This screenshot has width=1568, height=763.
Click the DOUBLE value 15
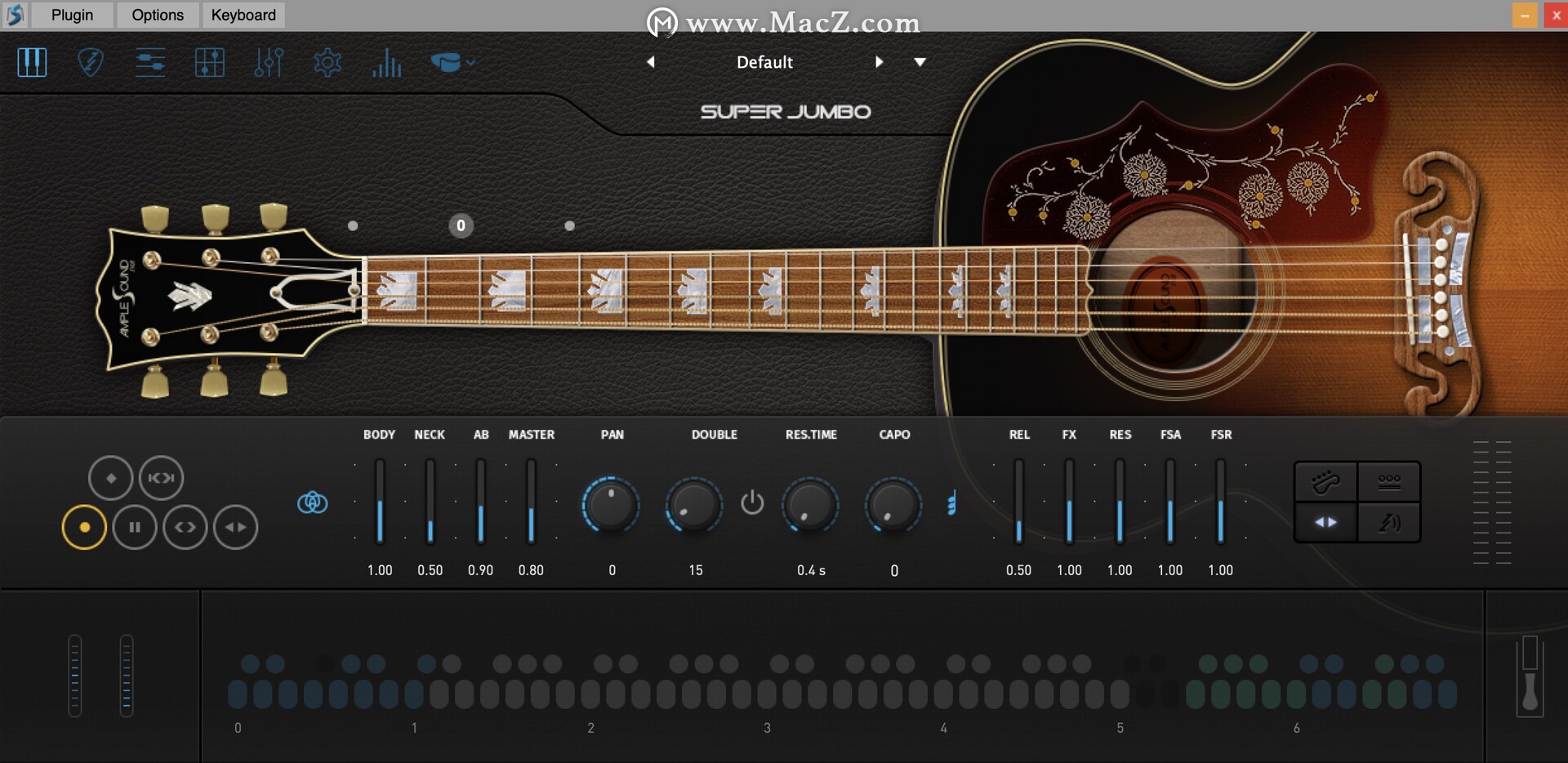pos(696,570)
